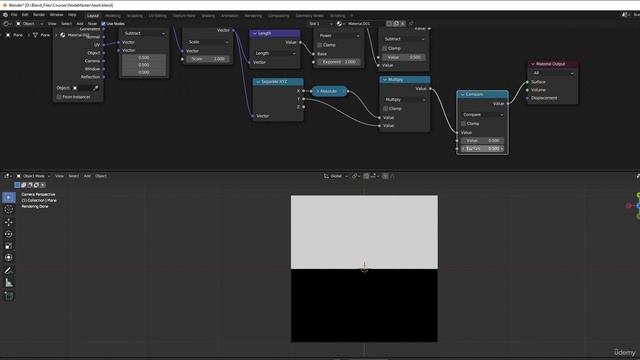The width and height of the screenshot is (640, 360).
Task: Toggle Clamp on the Compare node
Action: (x=463, y=123)
